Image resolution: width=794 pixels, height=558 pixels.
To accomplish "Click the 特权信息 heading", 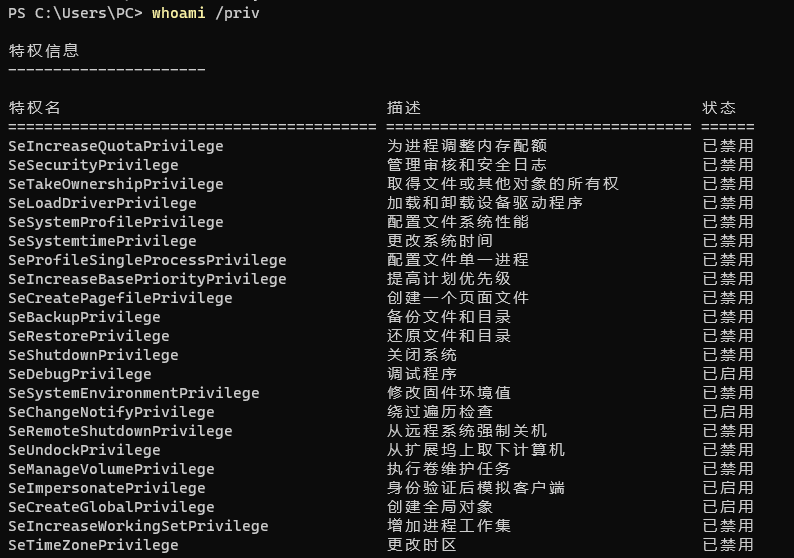I will pos(44,51).
